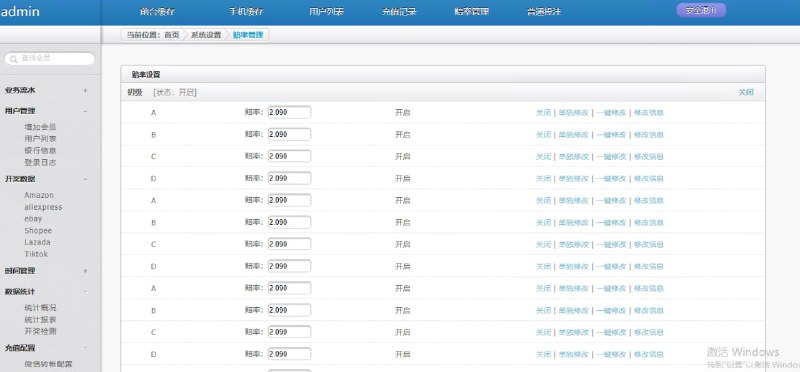Collapse the 充值配置 sidebar section
Screen dimensions: 800x372
point(85,348)
